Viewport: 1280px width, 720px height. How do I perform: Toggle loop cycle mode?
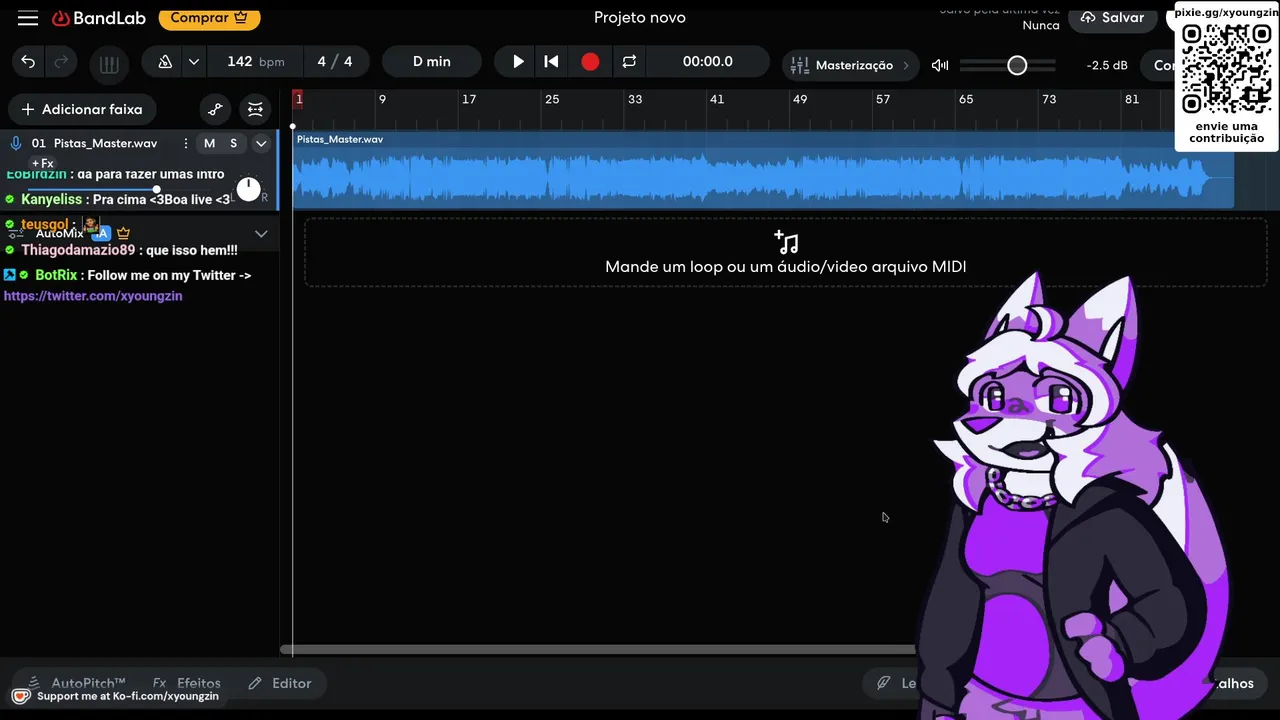click(x=629, y=62)
